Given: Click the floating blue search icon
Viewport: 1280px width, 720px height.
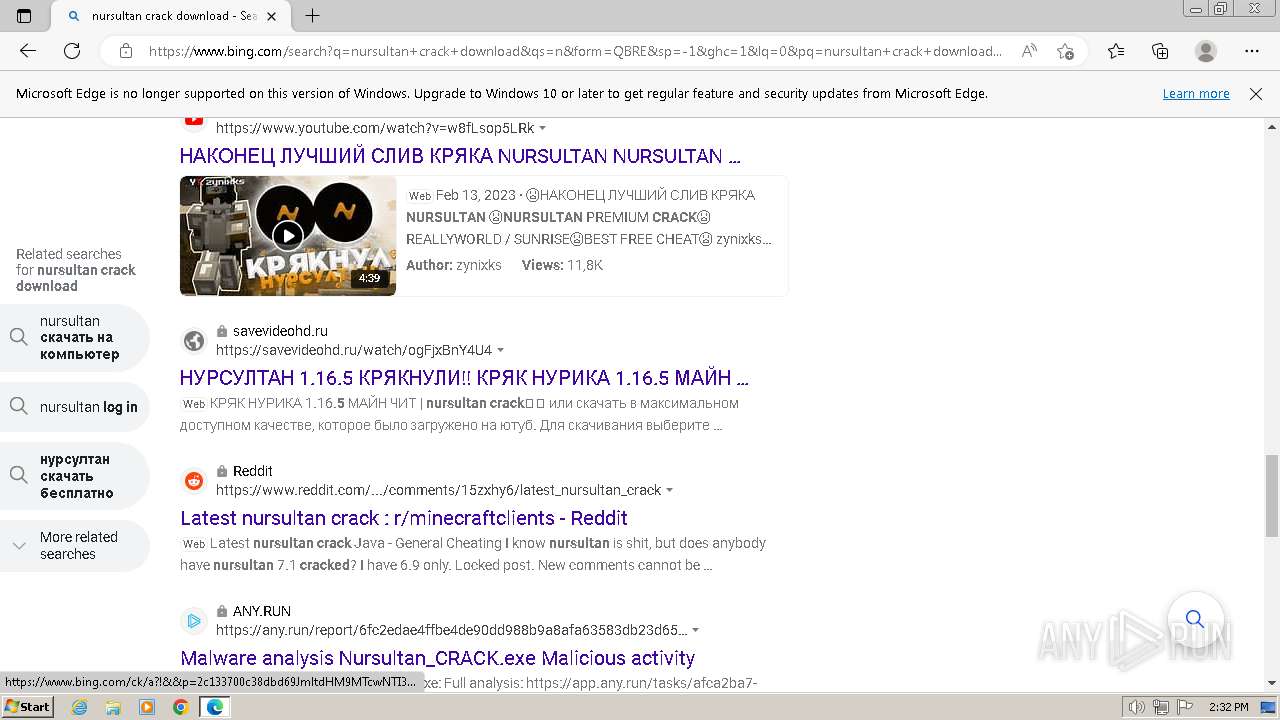Looking at the screenshot, I should click(x=1195, y=619).
